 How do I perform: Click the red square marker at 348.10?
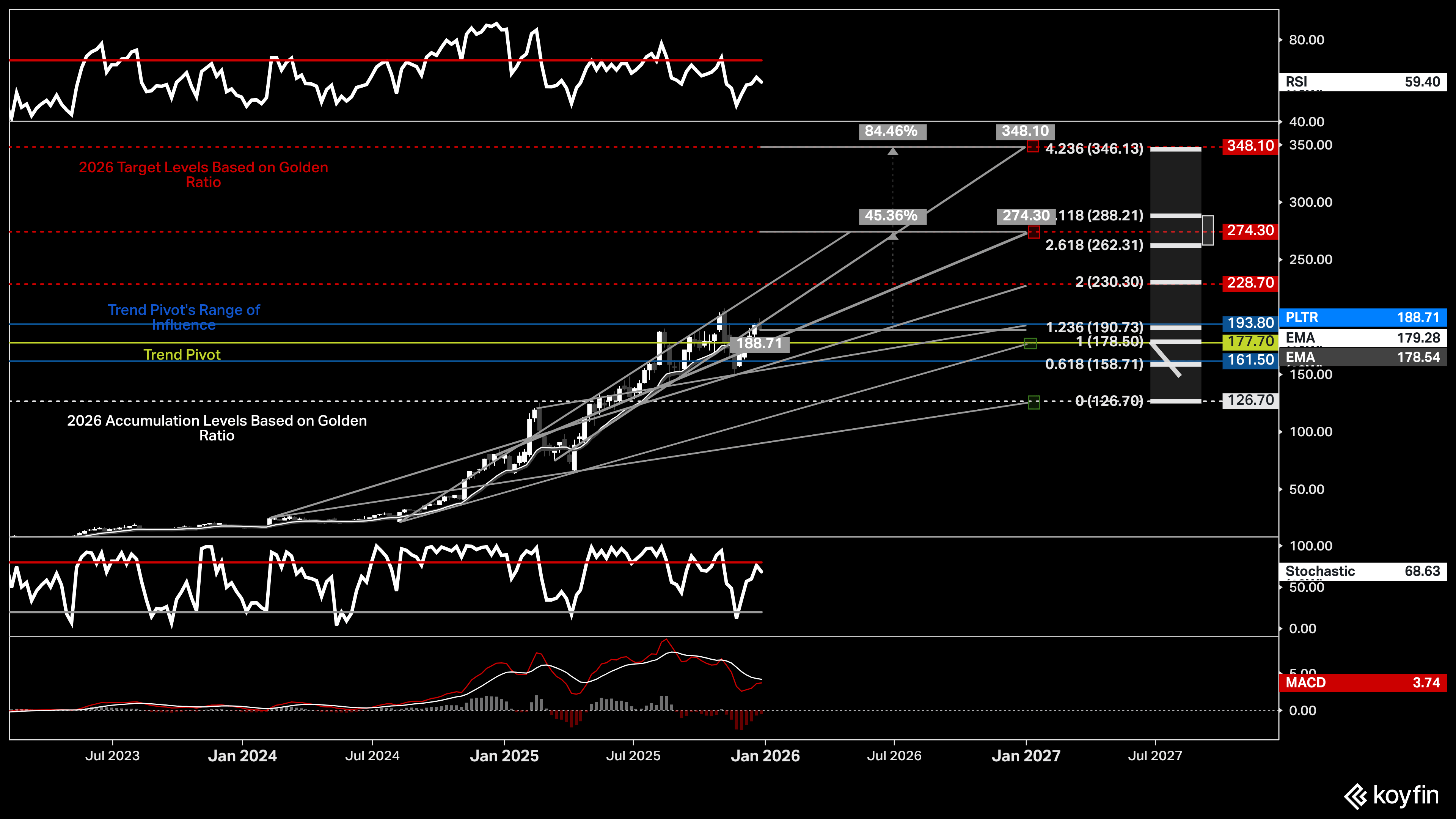(1033, 147)
